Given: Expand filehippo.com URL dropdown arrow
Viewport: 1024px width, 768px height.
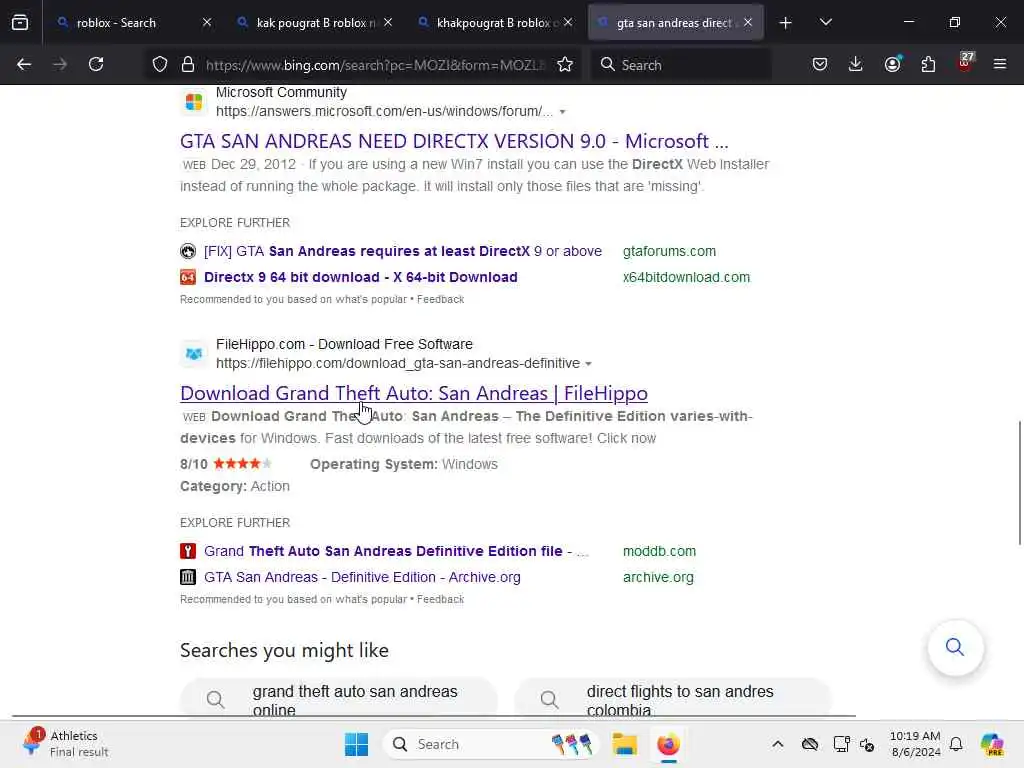Looking at the screenshot, I should coord(588,364).
